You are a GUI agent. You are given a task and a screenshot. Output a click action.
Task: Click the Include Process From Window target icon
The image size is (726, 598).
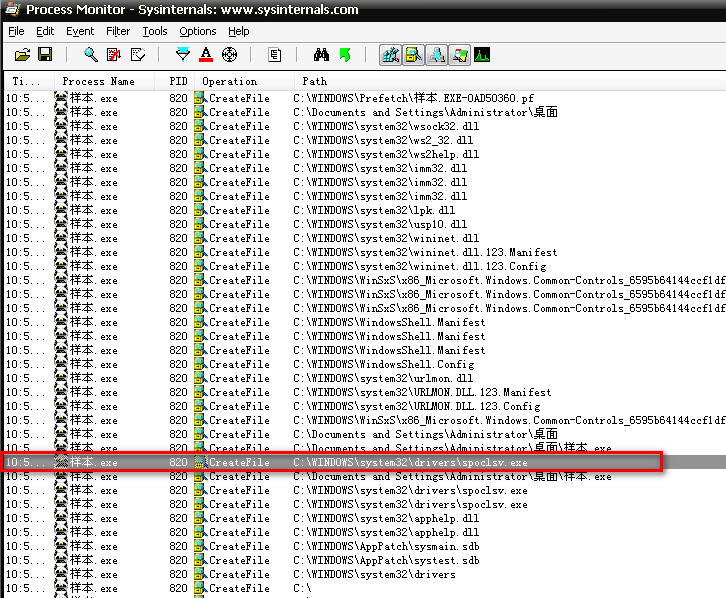(x=229, y=55)
